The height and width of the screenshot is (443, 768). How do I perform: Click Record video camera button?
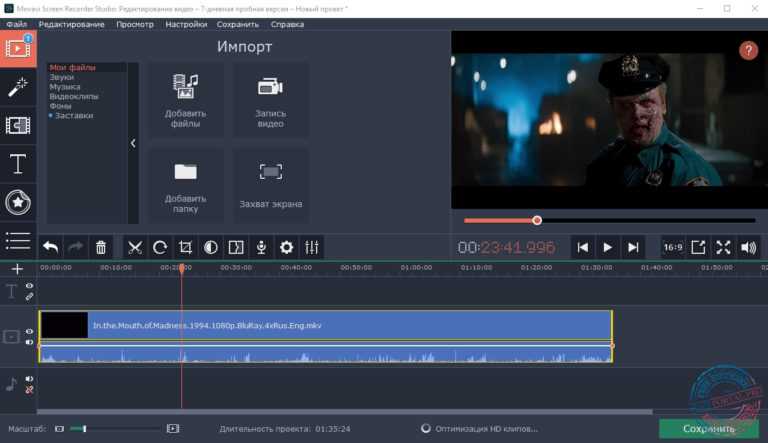click(x=270, y=100)
